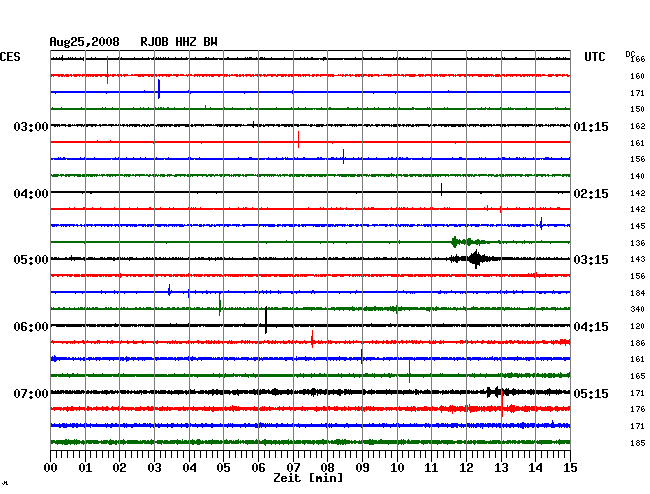Click the 08 minute axis label
Screen dimensions: 650x494
pos(327,468)
